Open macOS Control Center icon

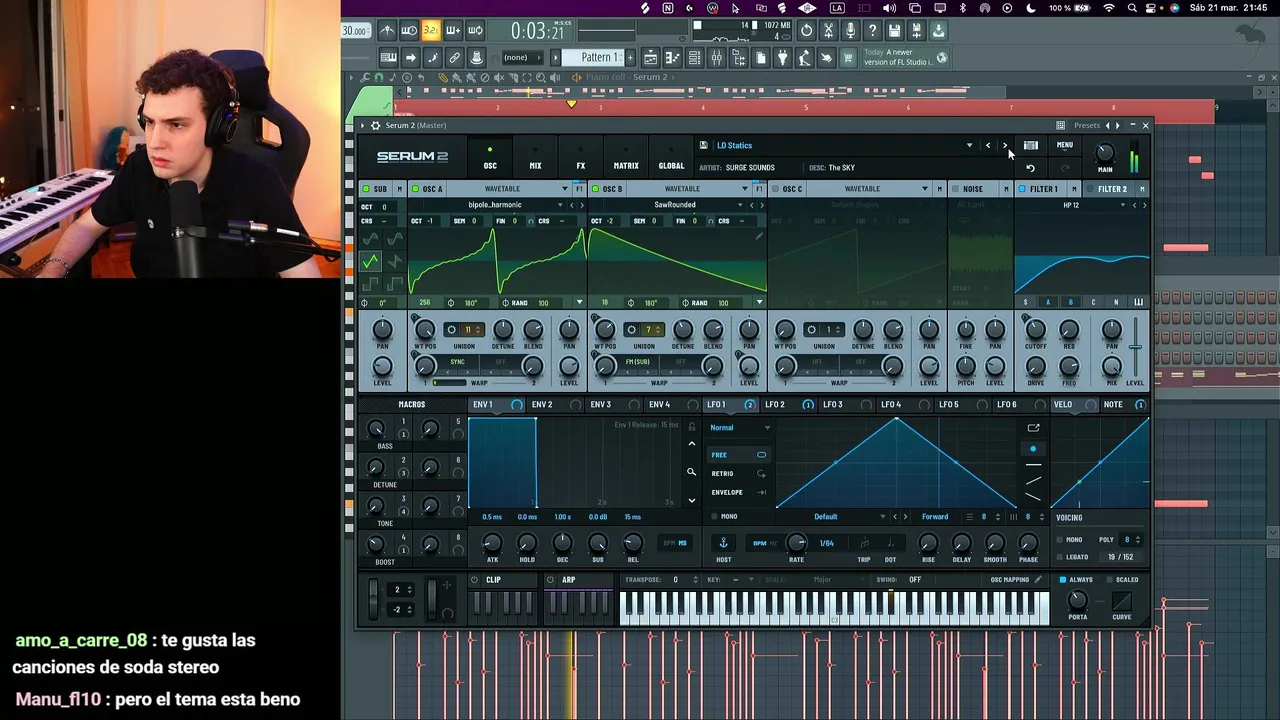tap(1153, 8)
